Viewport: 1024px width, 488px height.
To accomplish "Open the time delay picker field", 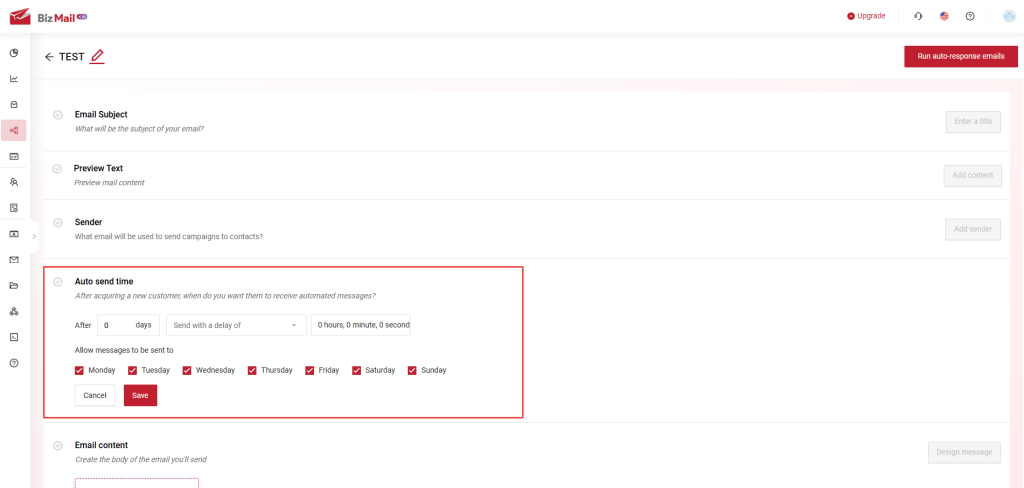I will (361, 325).
